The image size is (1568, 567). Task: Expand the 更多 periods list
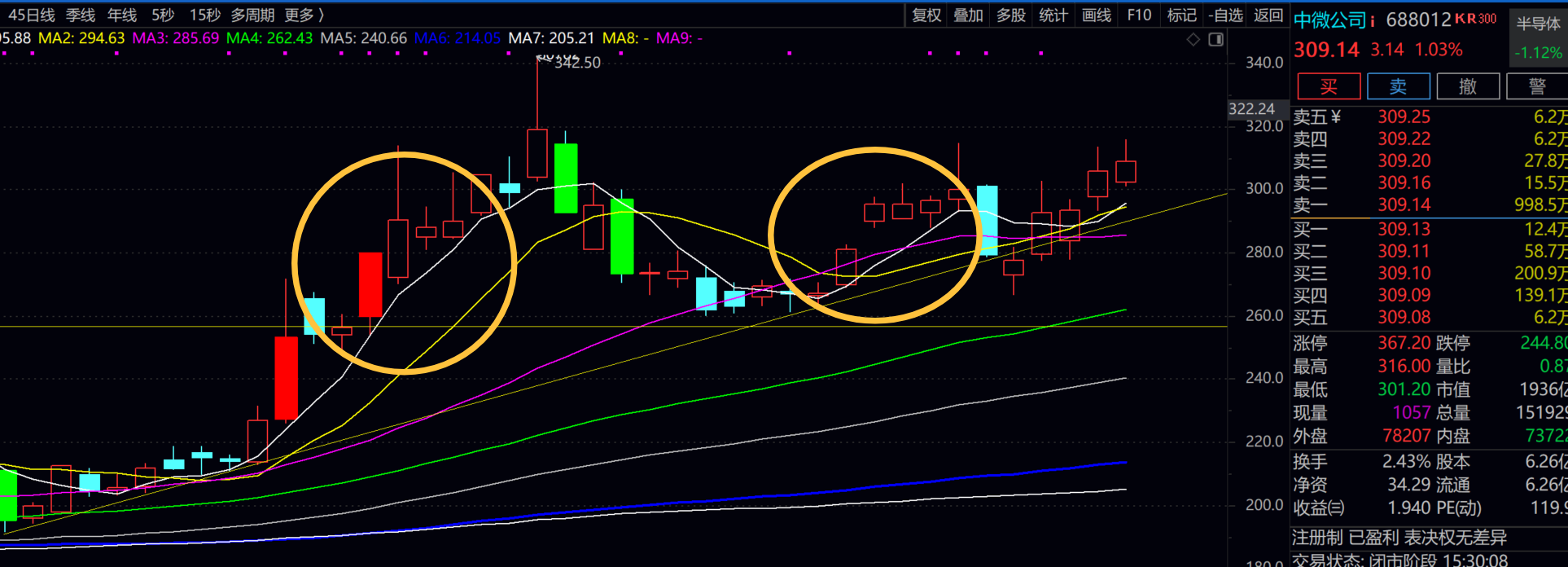(304, 15)
